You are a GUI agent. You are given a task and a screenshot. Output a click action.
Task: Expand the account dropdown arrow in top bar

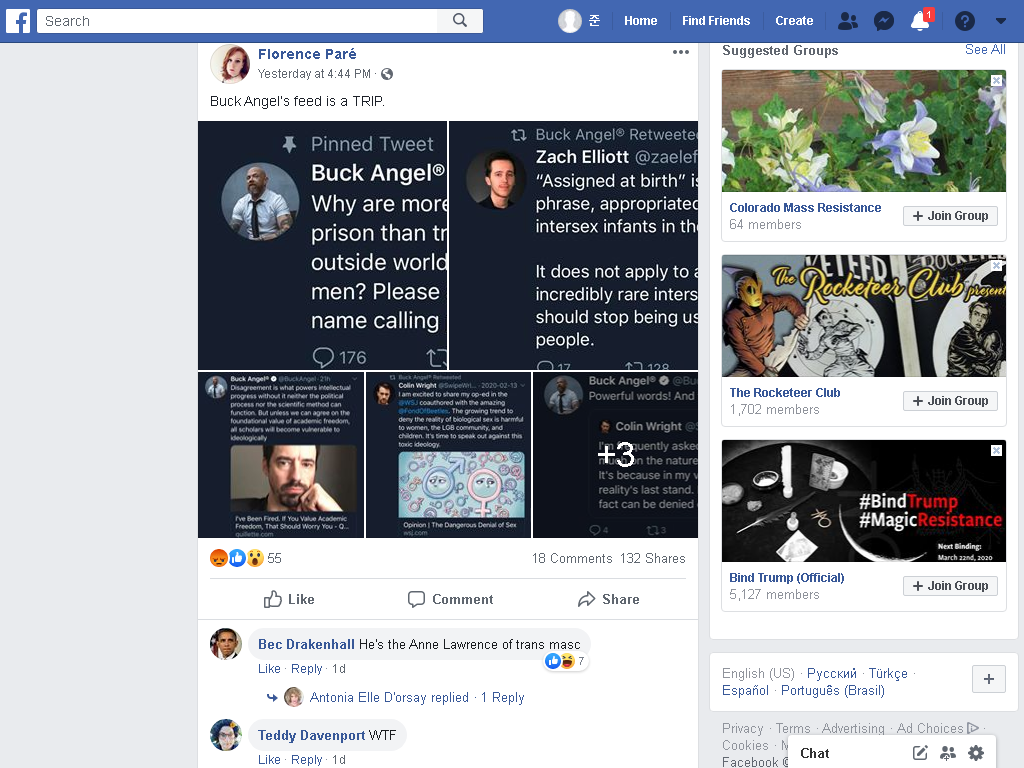(1000, 21)
